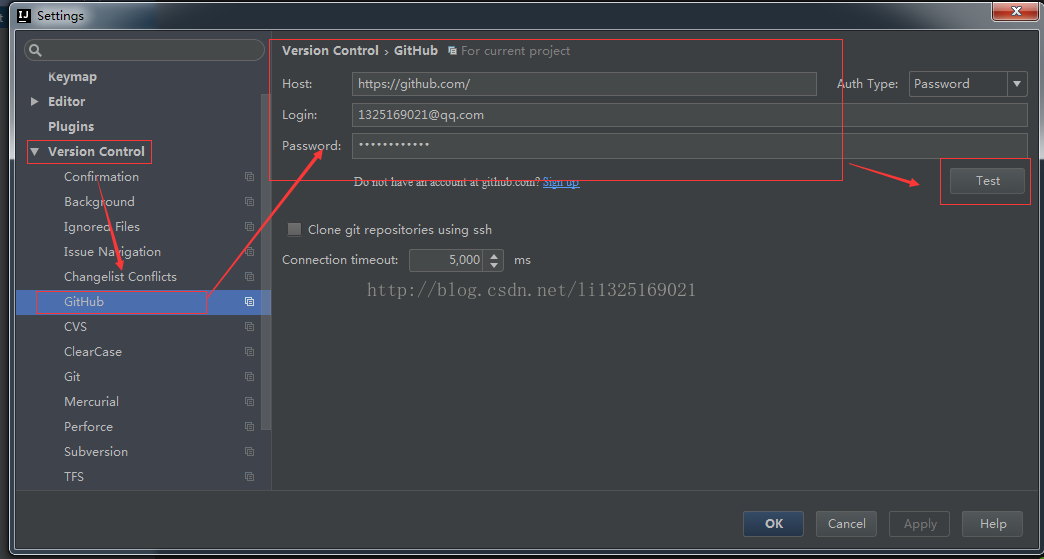Click project-level icon in the Git row
The width and height of the screenshot is (1044, 559).
pyautogui.click(x=249, y=377)
